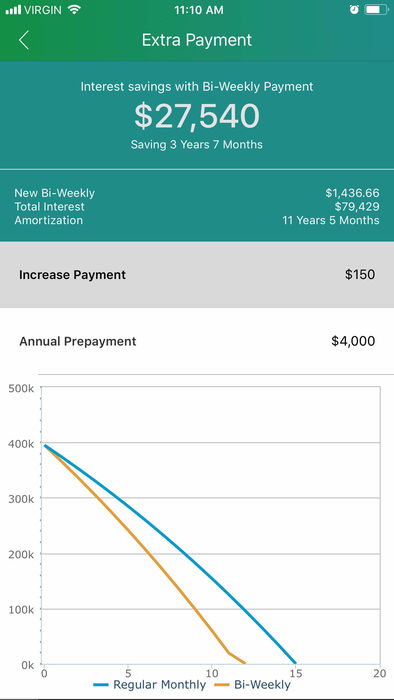This screenshot has height=700, width=394.
Task: Tap the Wi-Fi status icon
Action: [75, 10]
